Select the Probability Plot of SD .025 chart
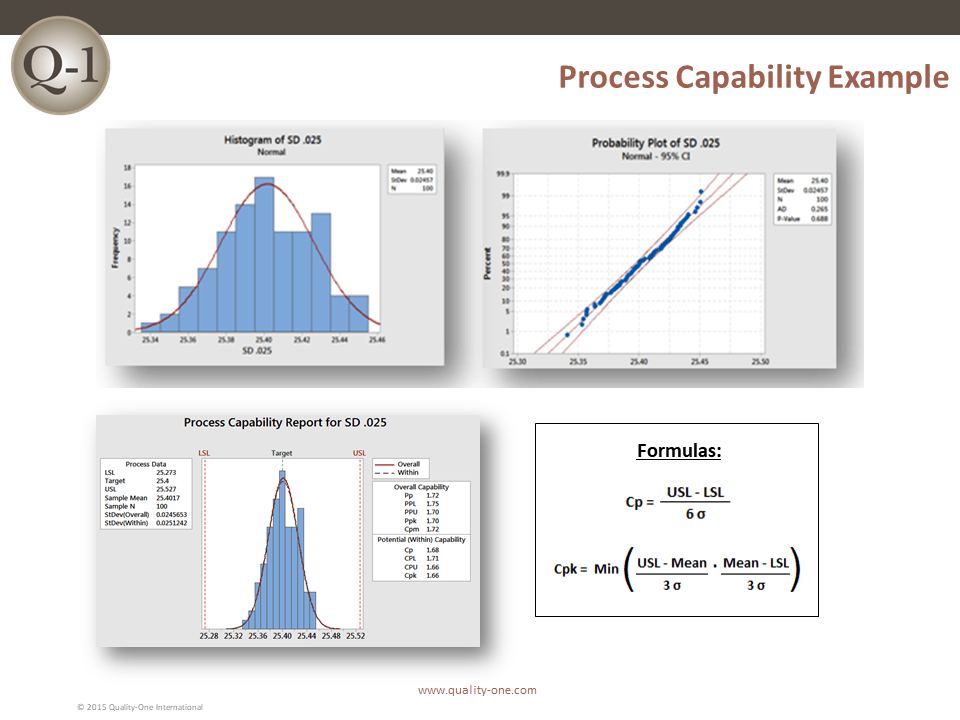 pos(659,248)
